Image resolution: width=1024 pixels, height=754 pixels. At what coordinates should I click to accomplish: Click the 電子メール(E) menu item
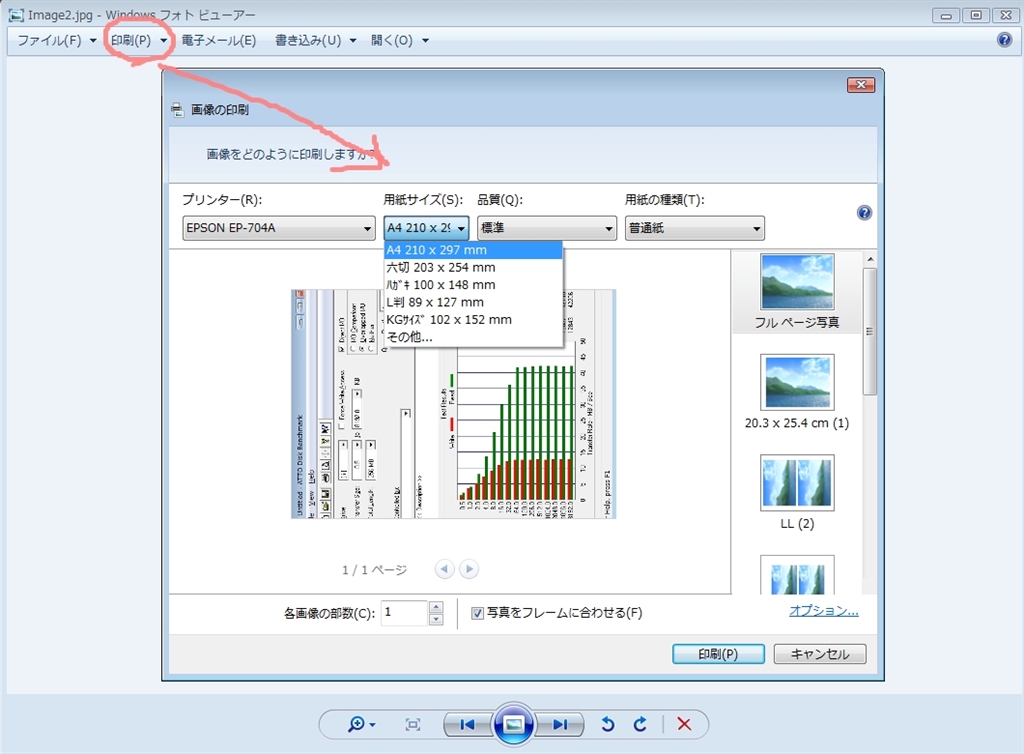pyautogui.click(x=219, y=40)
